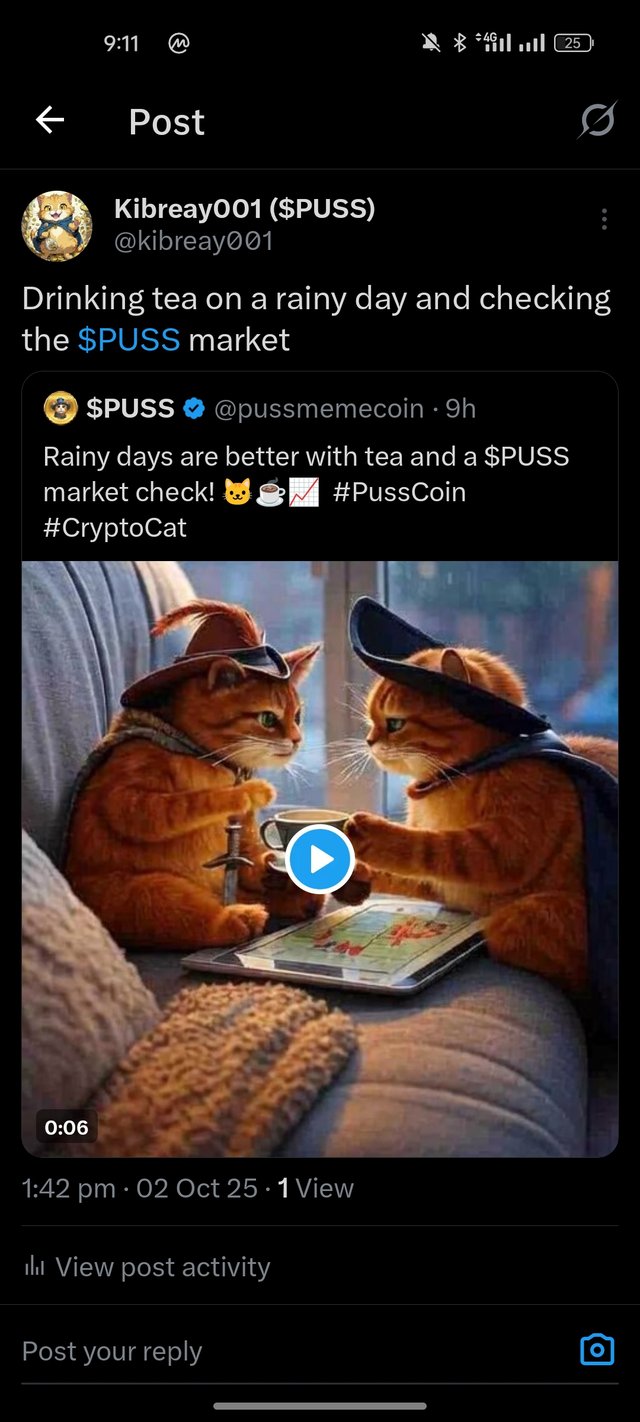Tap the quoted post text about rainy days
Image resolution: width=640 pixels, height=1422 pixels.
coord(306,492)
